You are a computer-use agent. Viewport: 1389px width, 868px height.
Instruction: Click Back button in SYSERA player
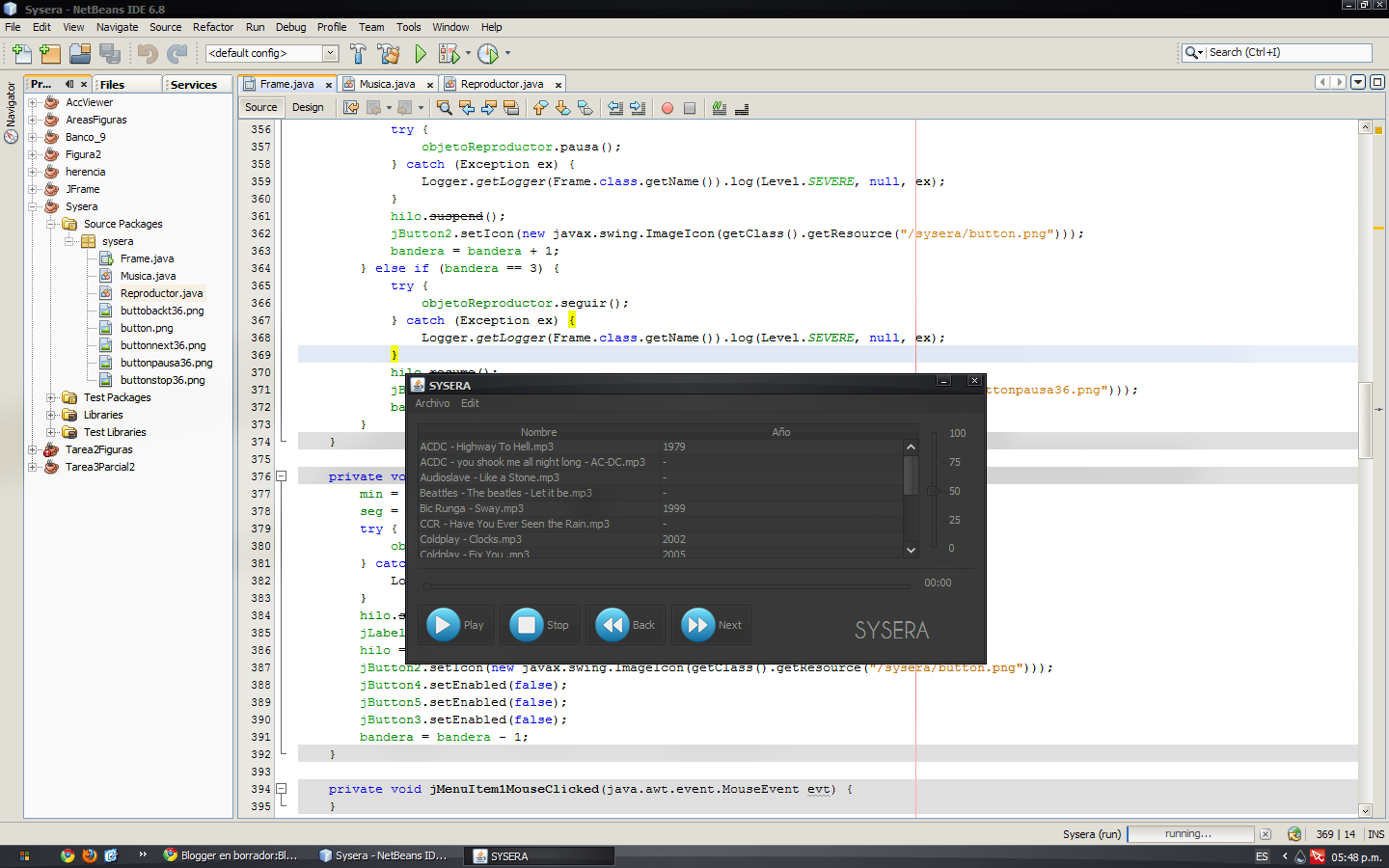click(626, 625)
